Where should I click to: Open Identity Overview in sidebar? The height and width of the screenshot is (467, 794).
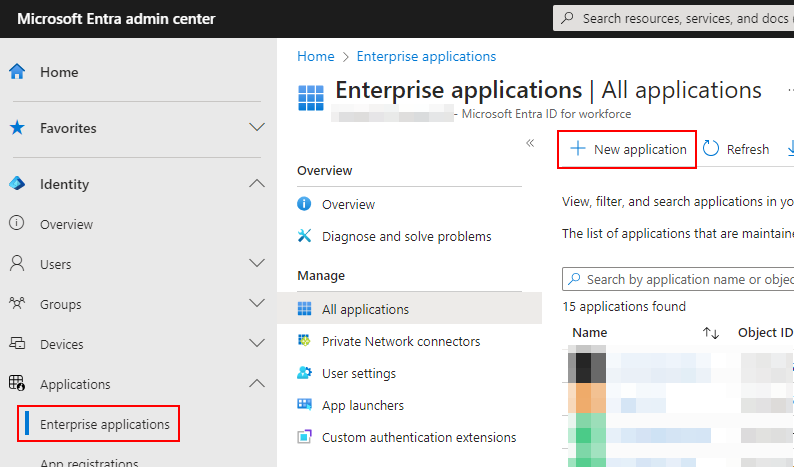pos(66,224)
